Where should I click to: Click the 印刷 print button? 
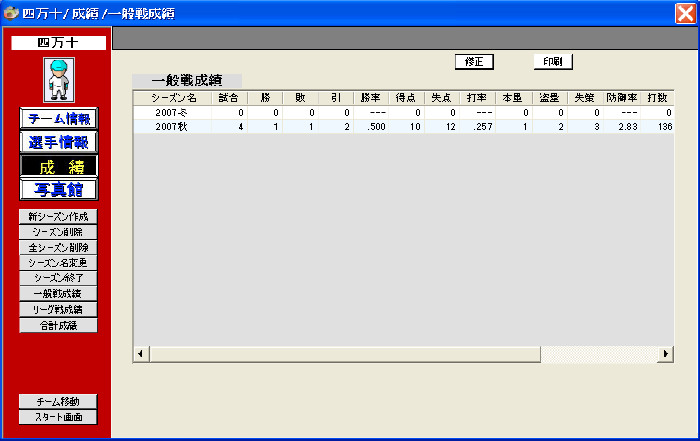click(x=553, y=62)
